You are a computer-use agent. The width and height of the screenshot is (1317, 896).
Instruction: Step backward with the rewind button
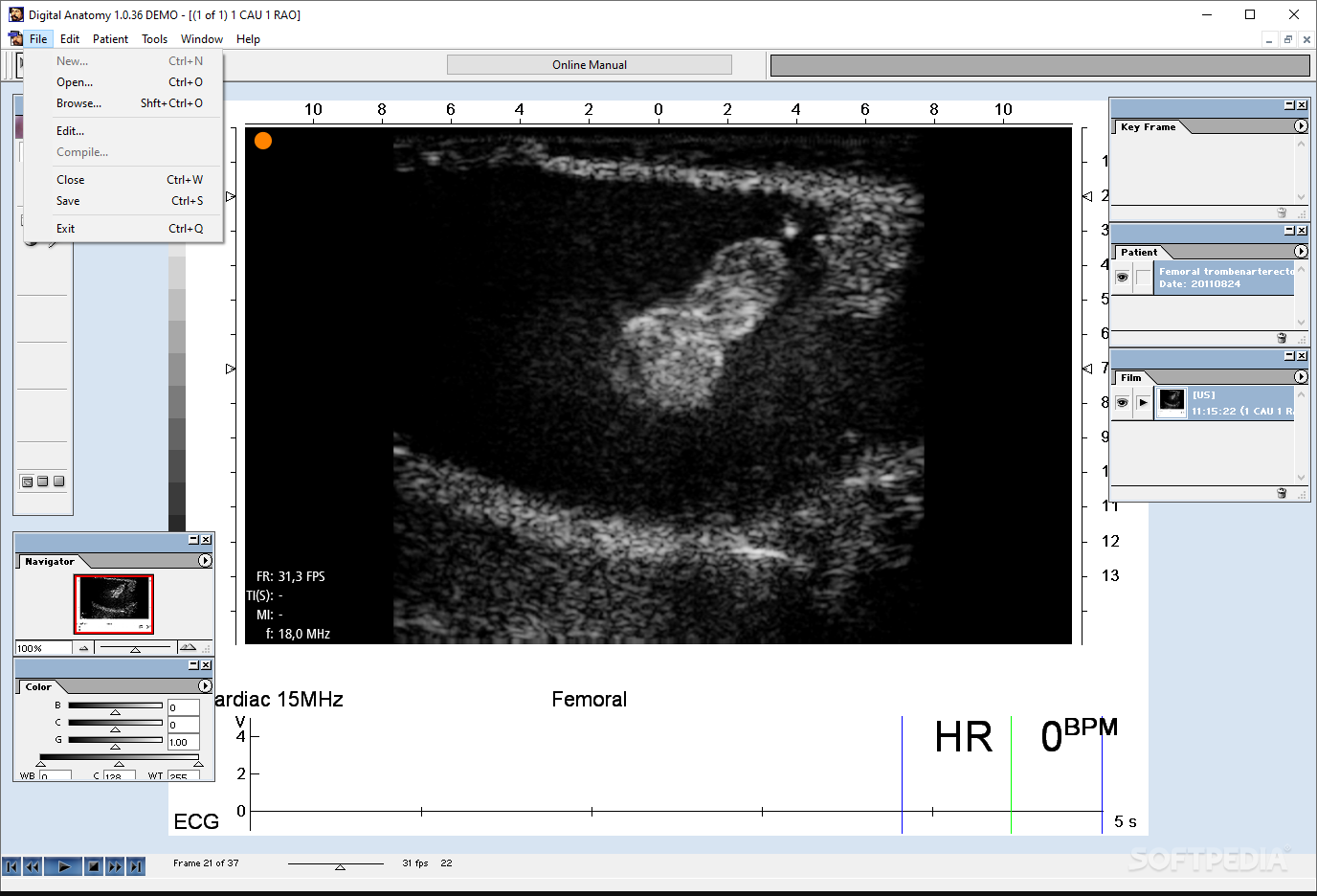point(33,866)
